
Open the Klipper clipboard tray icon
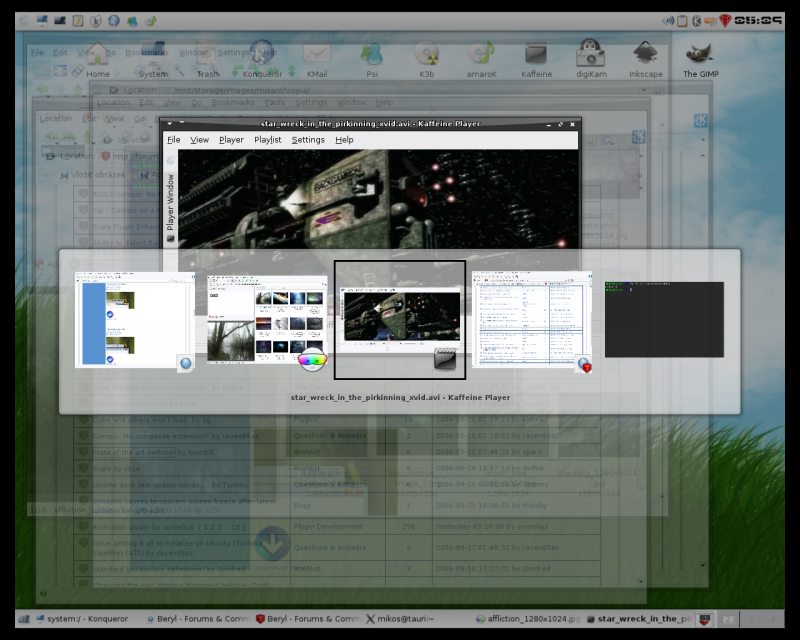(682, 20)
